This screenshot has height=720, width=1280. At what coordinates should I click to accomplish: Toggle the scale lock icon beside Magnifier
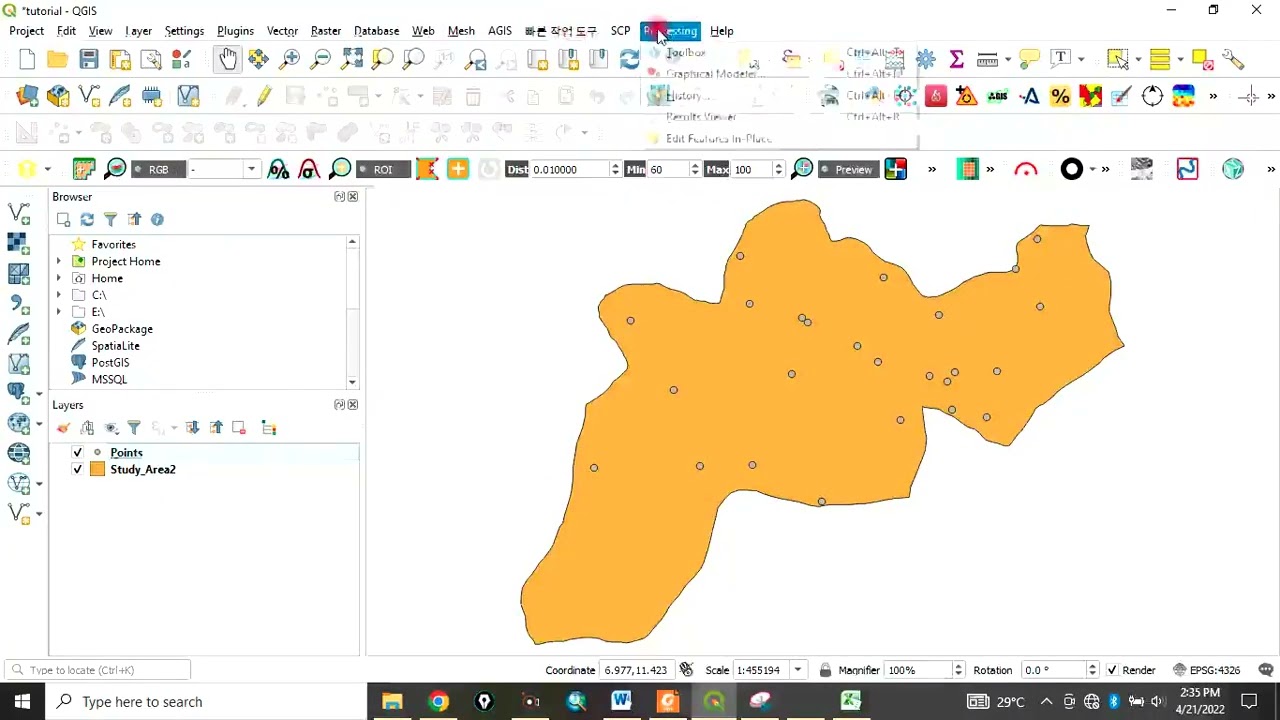pyautogui.click(x=825, y=670)
